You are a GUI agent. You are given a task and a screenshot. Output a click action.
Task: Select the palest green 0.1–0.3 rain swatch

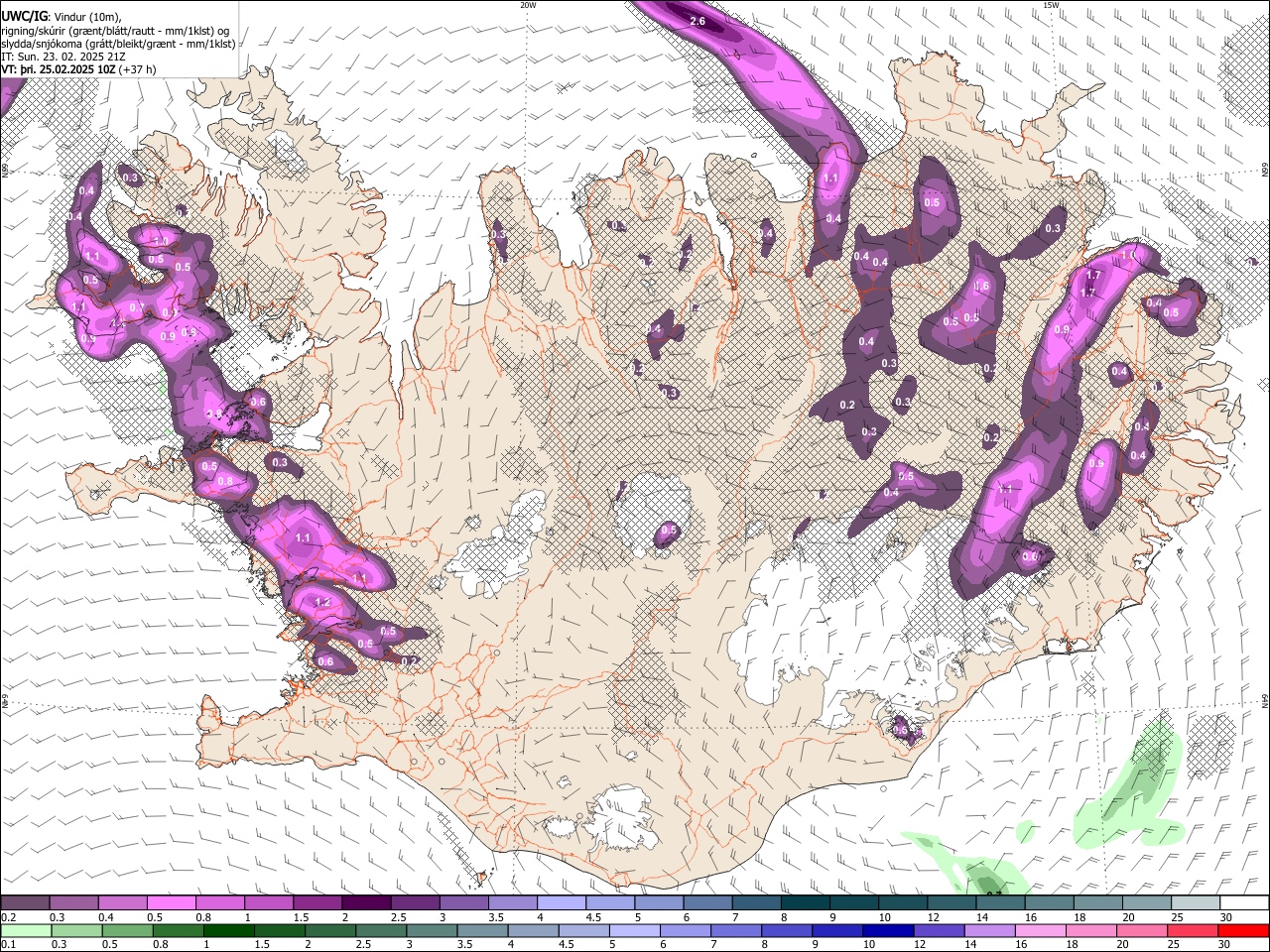pyautogui.click(x=27, y=931)
